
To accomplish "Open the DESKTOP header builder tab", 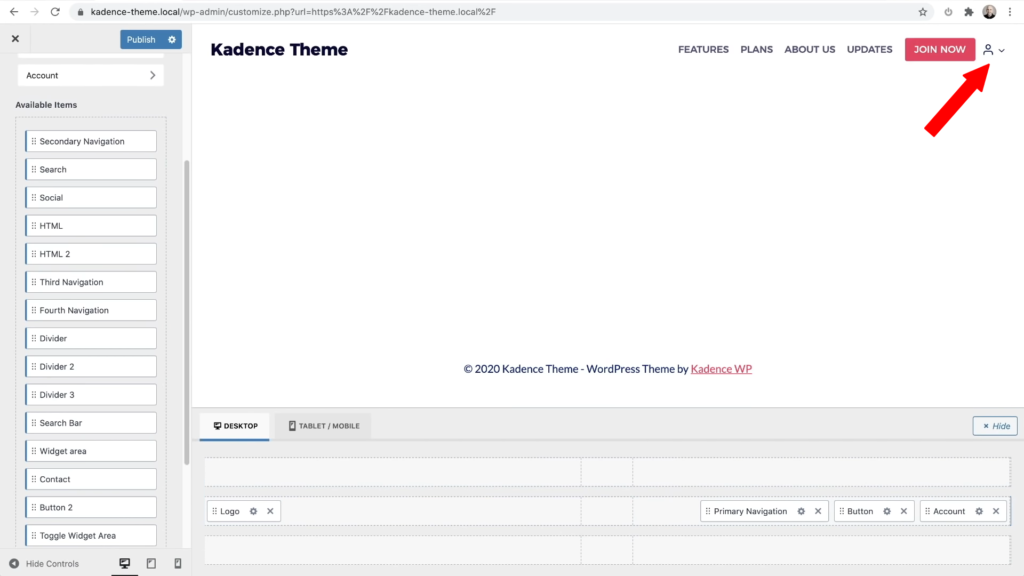I will [235, 426].
